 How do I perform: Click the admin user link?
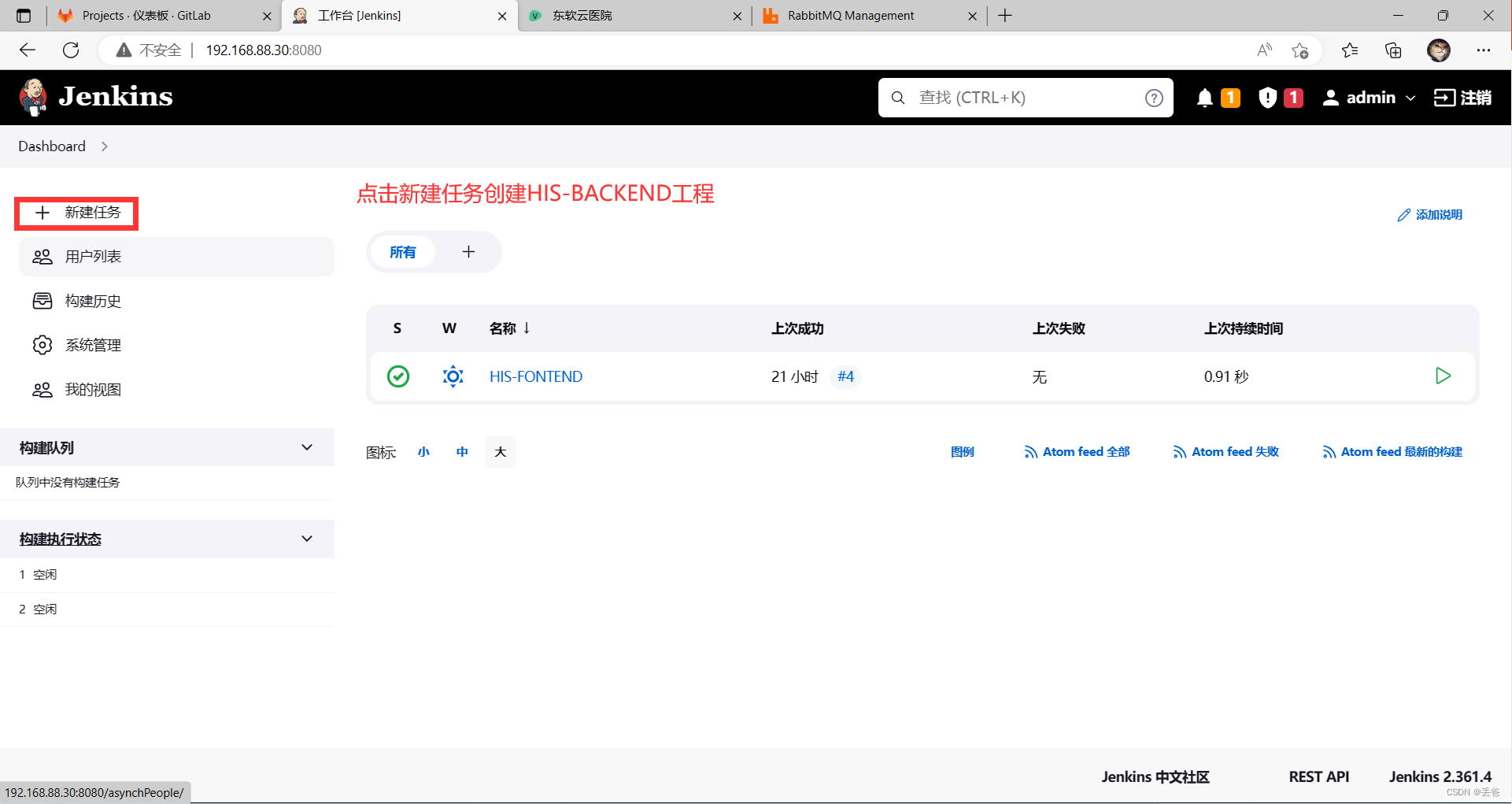click(x=1359, y=98)
